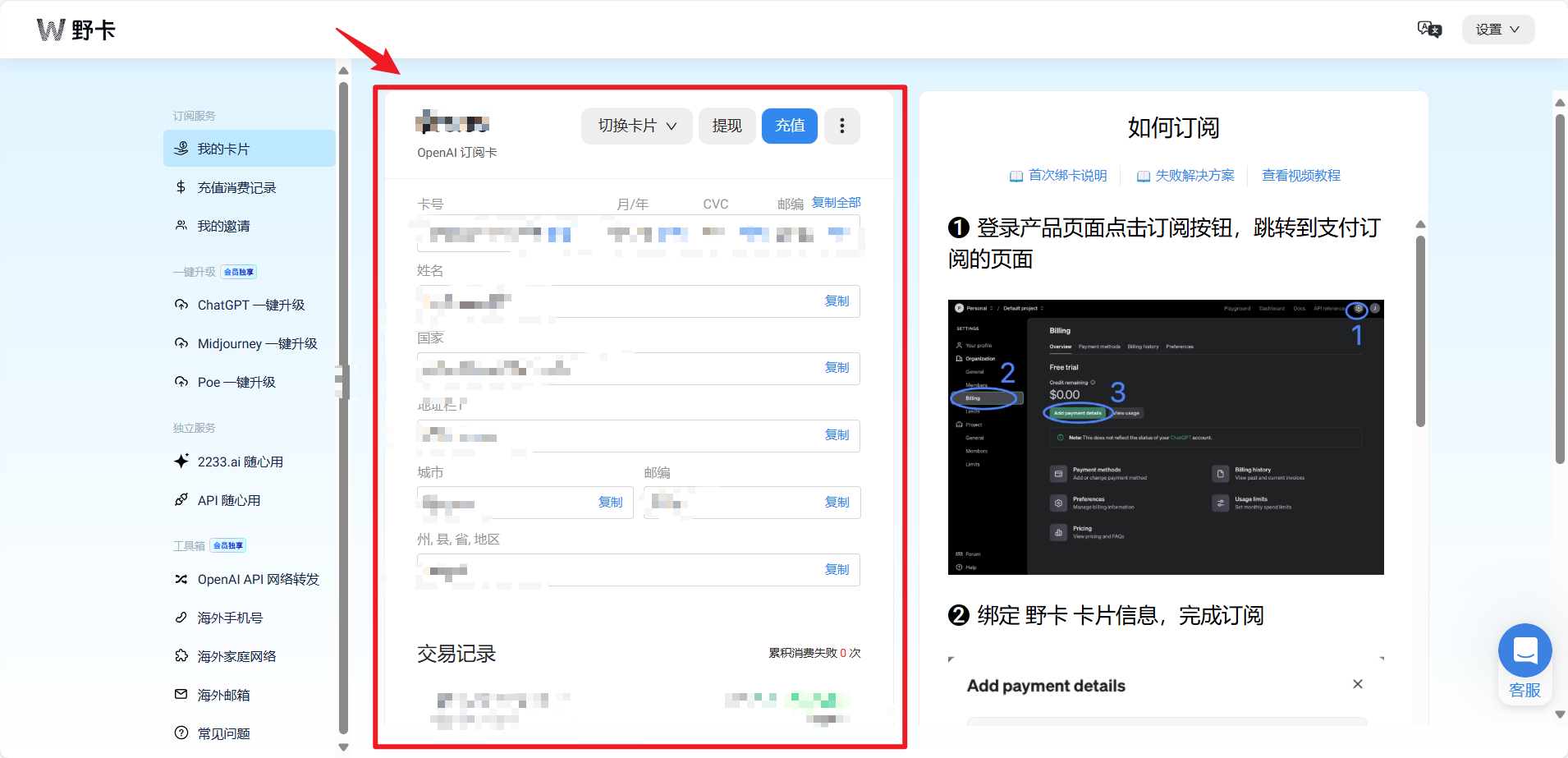The image size is (1568, 758).
Task: Click 复制全部 to copy all card info
Action: click(837, 202)
